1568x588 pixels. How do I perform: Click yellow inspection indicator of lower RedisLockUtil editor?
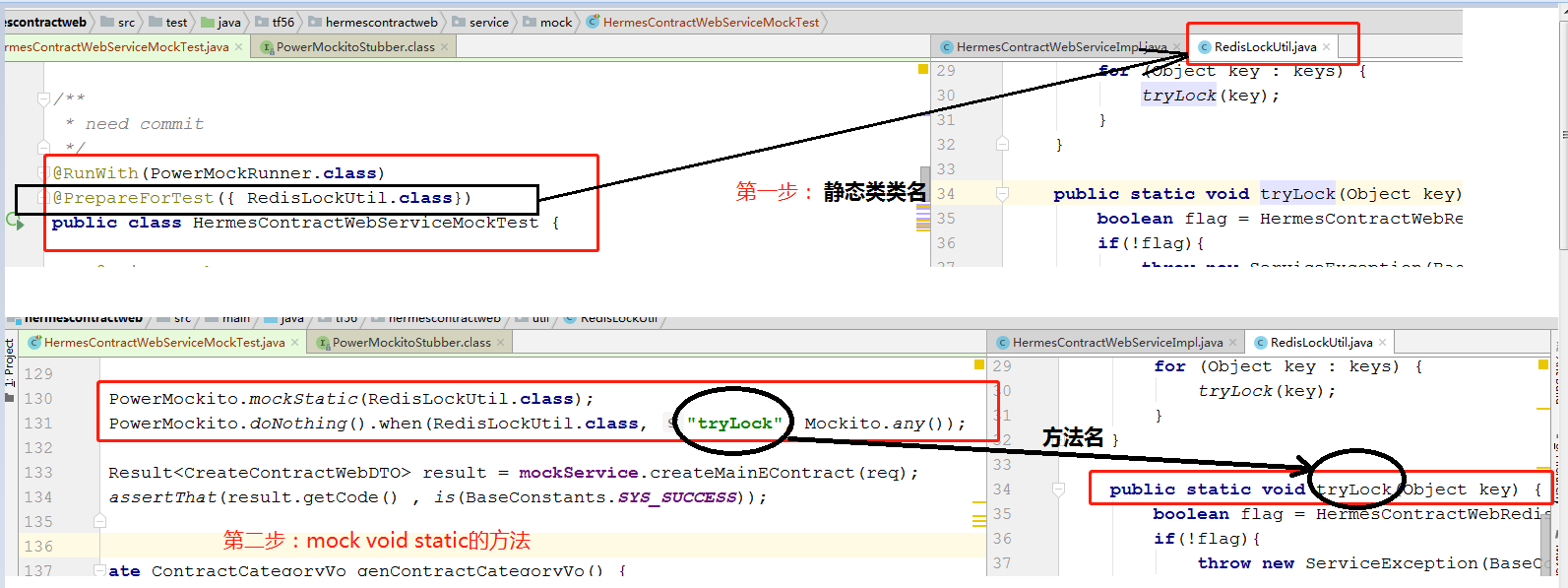1543,364
